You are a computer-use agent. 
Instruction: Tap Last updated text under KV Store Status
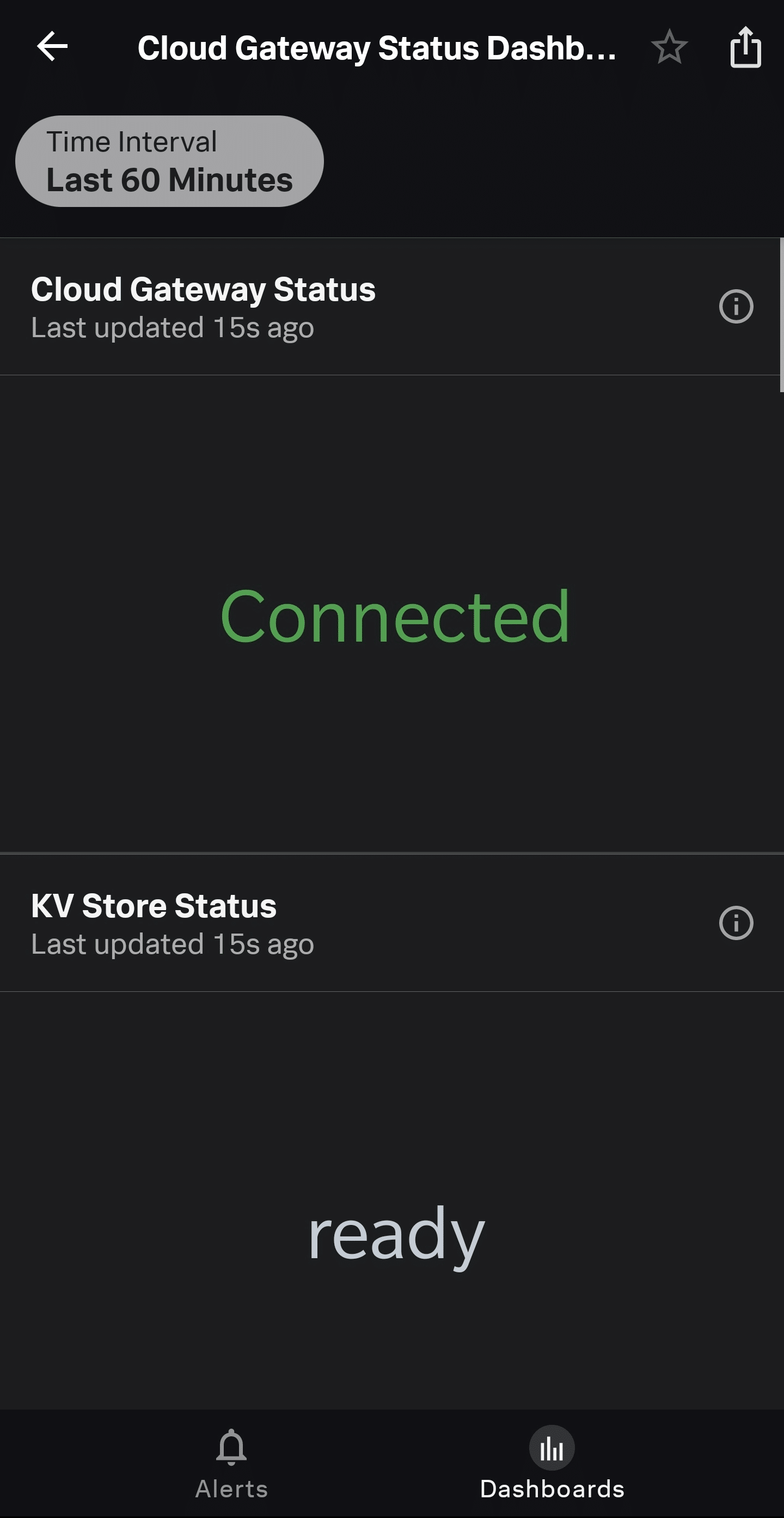[173, 944]
